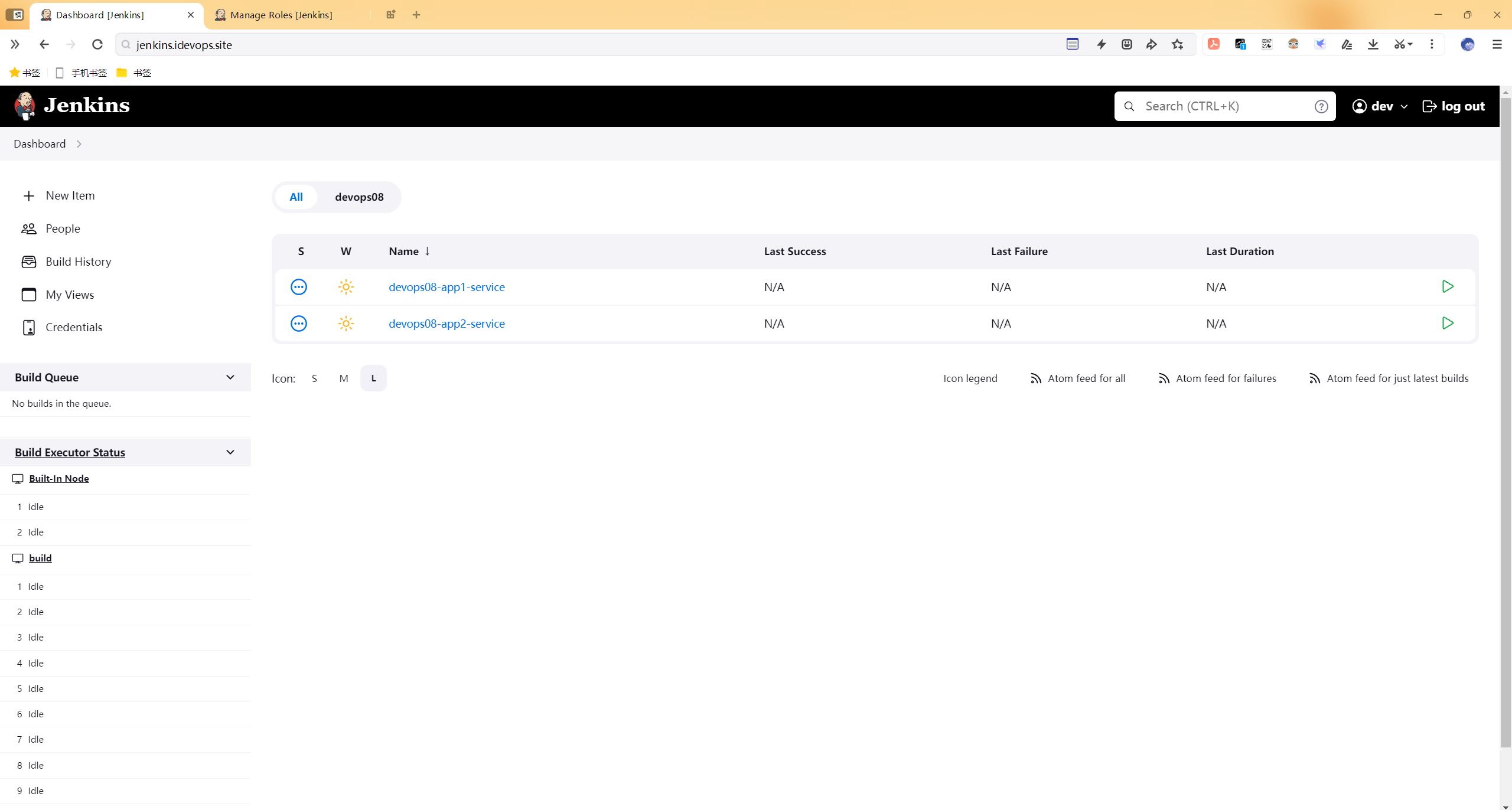
Task: Expand the Dashboard breadcrumb chevron
Action: click(x=79, y=144)
